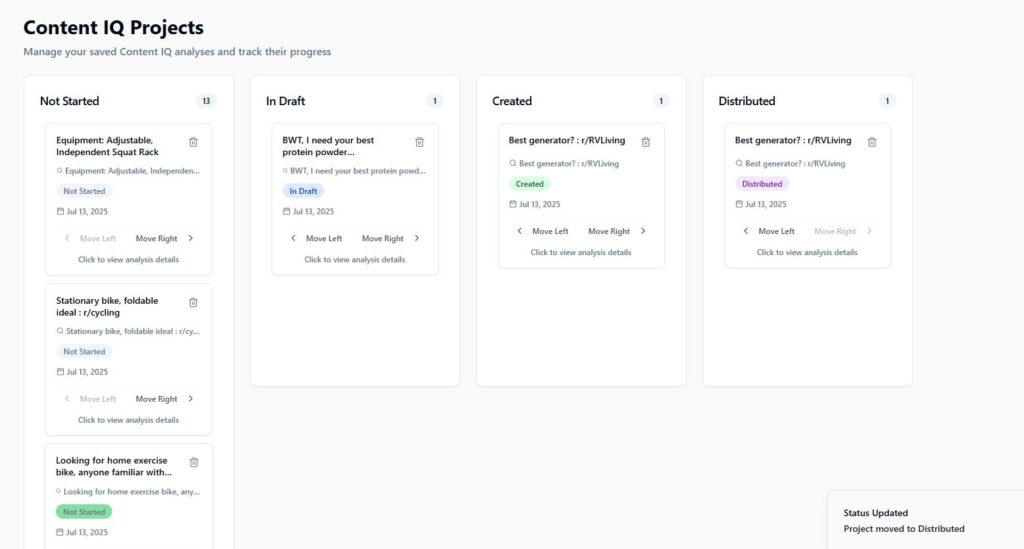
Task: Click the green Created status badge
Action: click(530, 184)
